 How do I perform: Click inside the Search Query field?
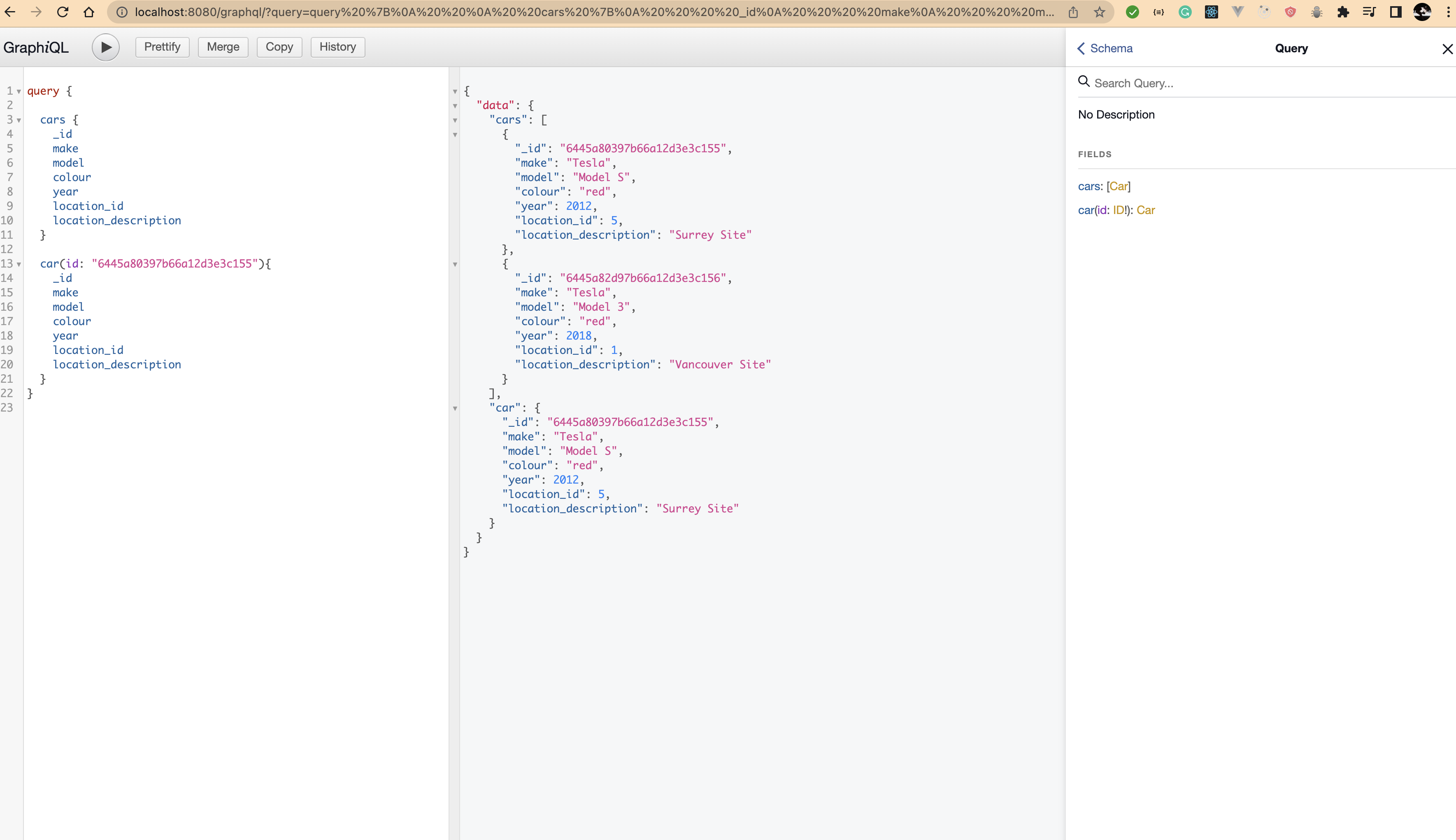click(1212, 82)
